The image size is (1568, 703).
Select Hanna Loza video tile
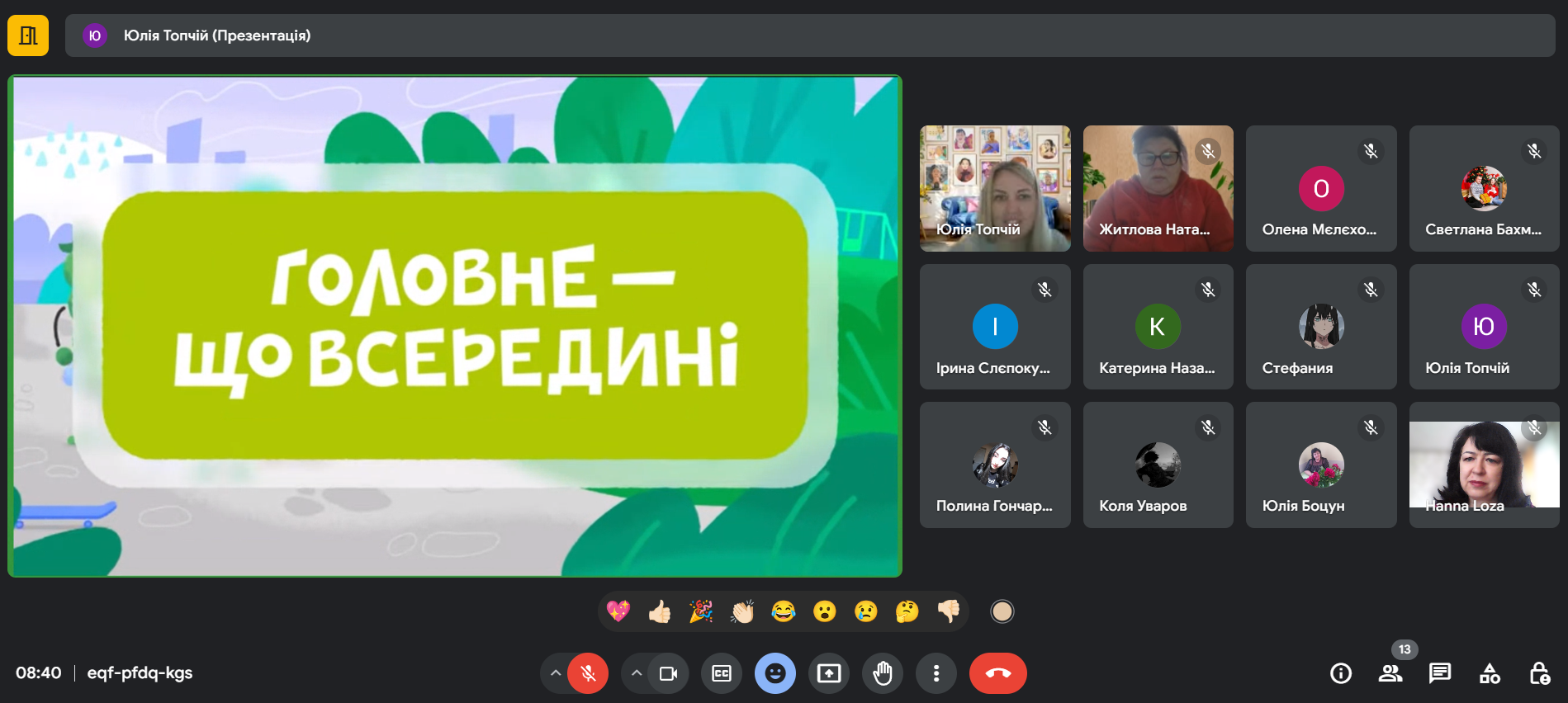coord(1484,465)
